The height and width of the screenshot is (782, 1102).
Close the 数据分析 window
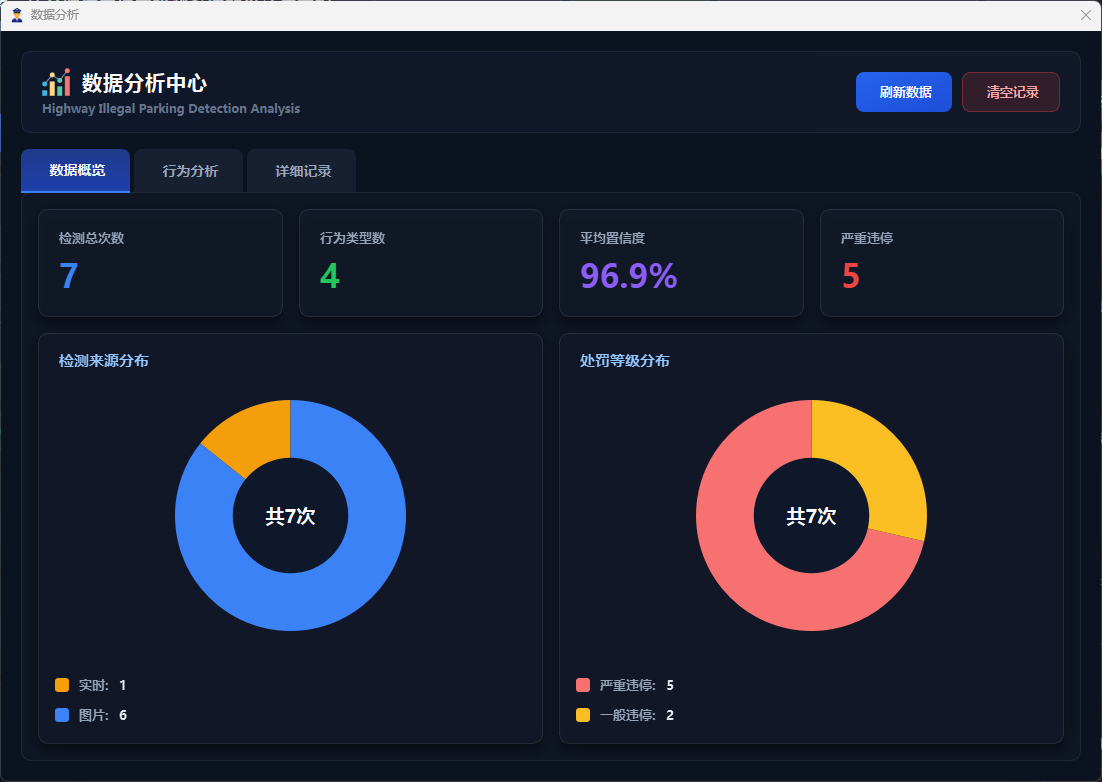1085,15
